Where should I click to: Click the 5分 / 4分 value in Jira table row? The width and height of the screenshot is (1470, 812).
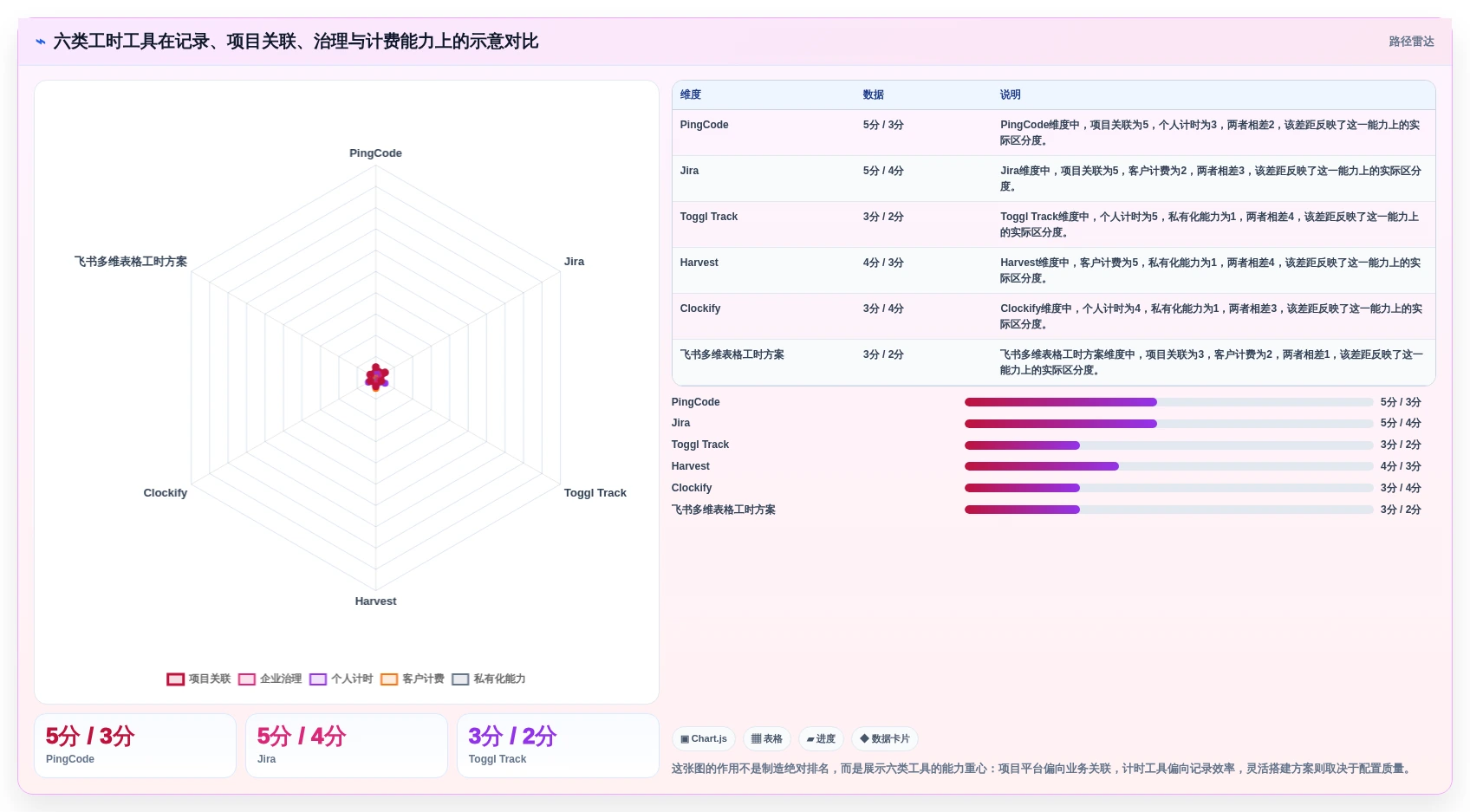click(x=883, y=171)
